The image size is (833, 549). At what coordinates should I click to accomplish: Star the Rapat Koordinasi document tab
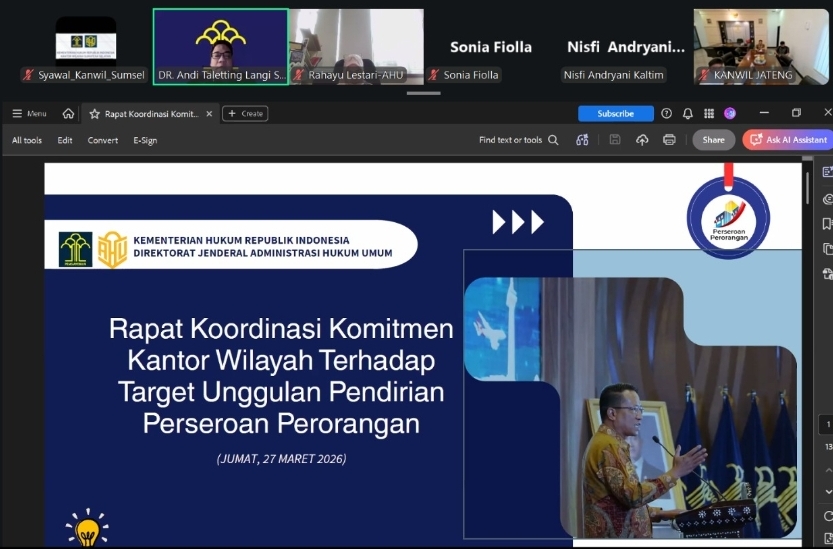pyautogui.click(x=95, y=114)
